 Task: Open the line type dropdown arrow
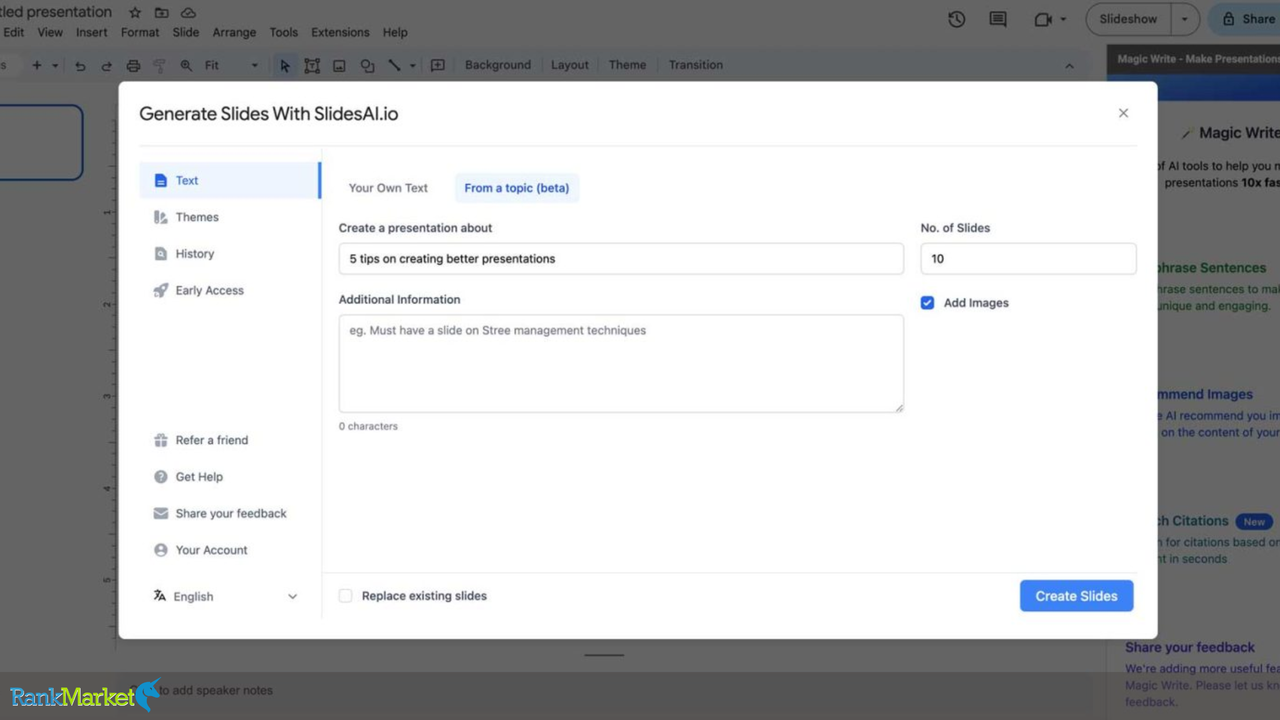pyautogui.click(x=412, y=65)
